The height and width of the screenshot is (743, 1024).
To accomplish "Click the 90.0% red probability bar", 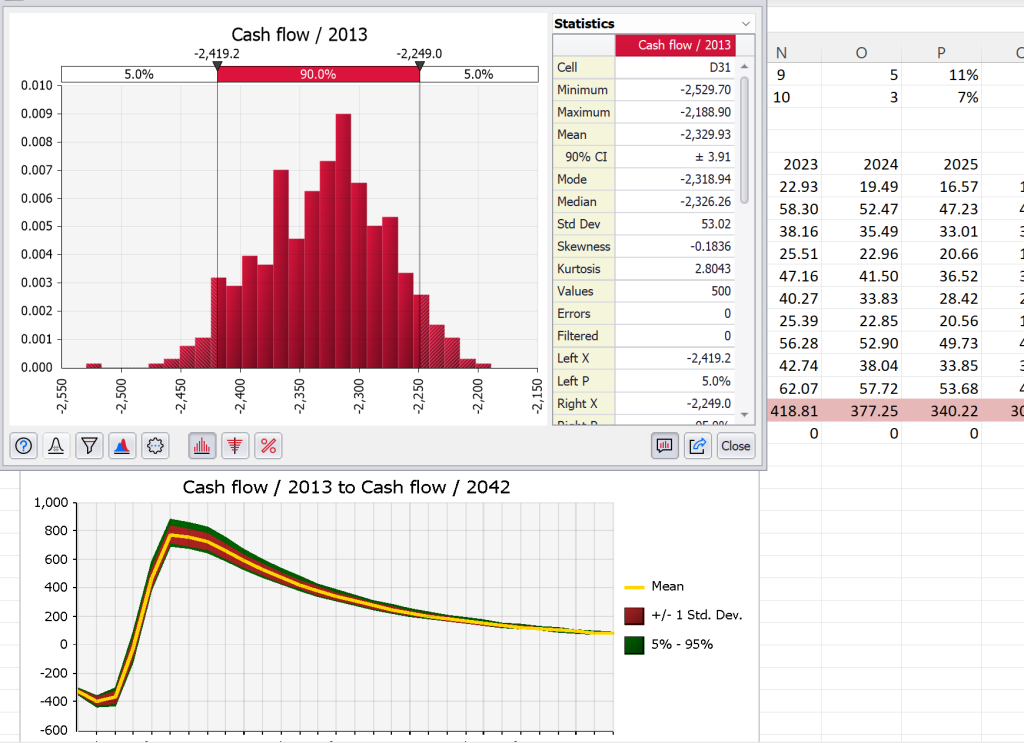I will (318, 74).
